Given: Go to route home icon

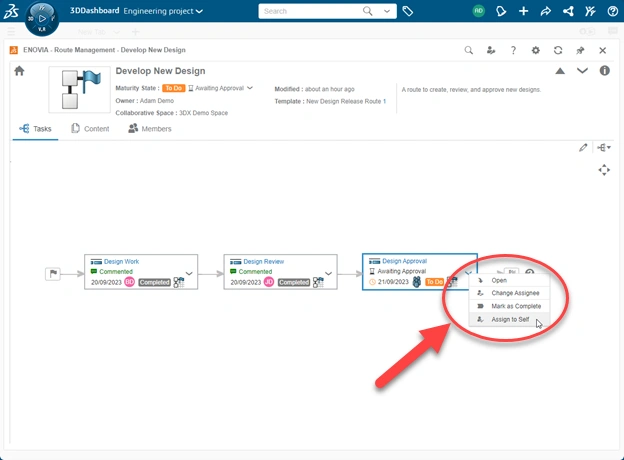Looking at the screenshot, I should tap(19, 71).
